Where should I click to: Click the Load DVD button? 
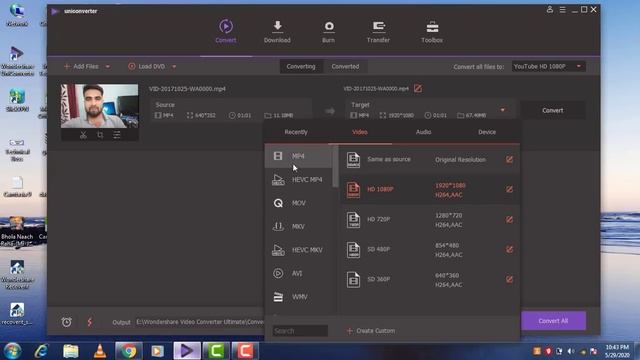point(147,67)
